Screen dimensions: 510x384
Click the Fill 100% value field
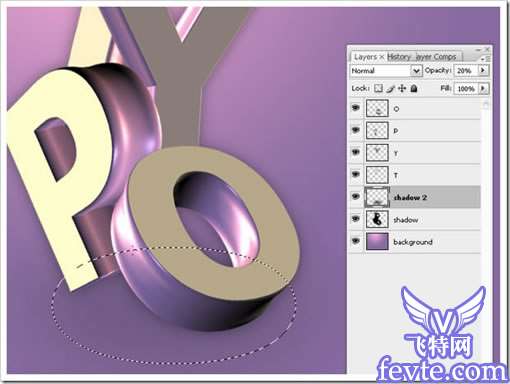click(x=466, y=88)
